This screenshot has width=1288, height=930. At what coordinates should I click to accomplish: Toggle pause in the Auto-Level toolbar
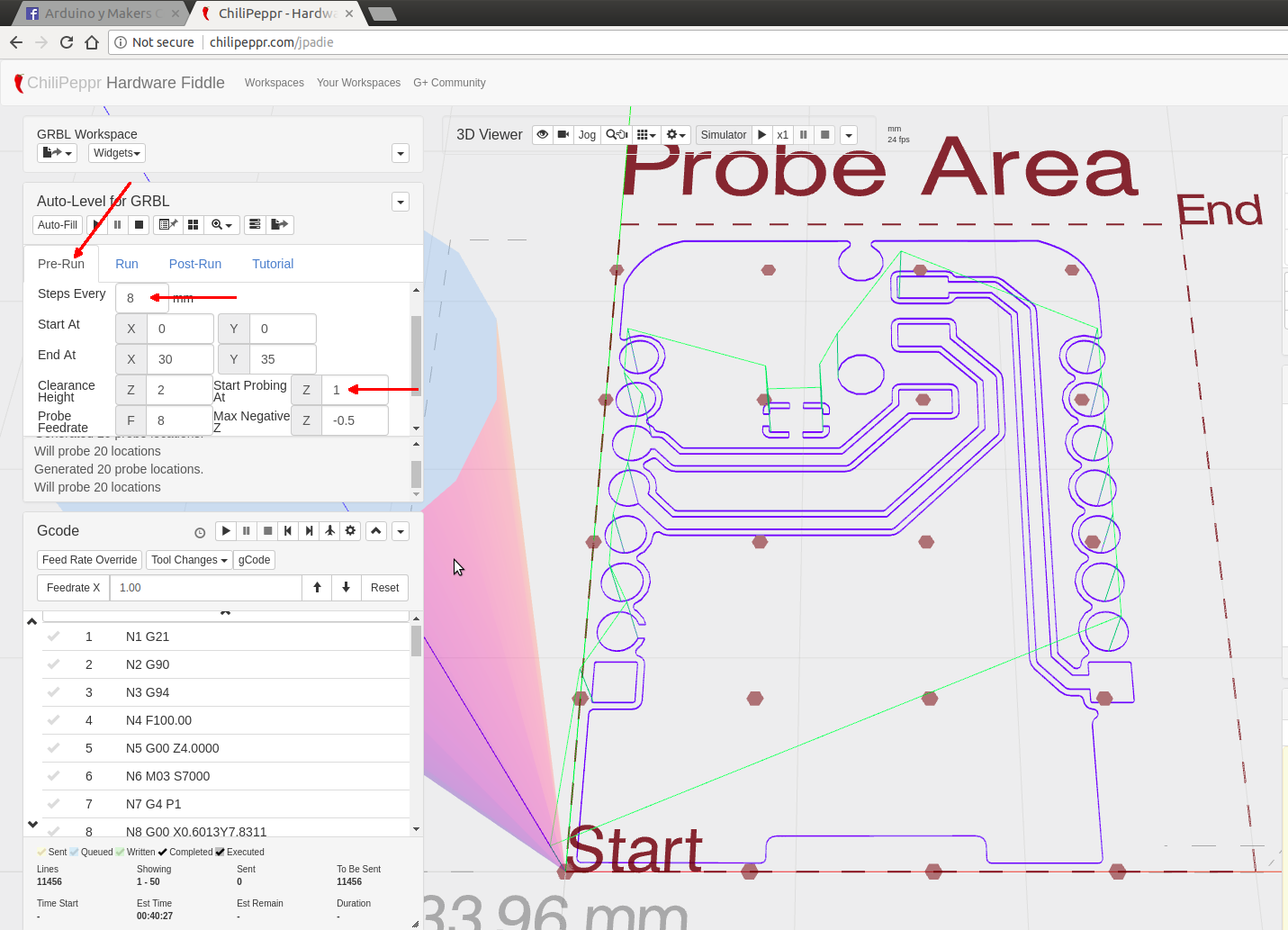point(117,224)
